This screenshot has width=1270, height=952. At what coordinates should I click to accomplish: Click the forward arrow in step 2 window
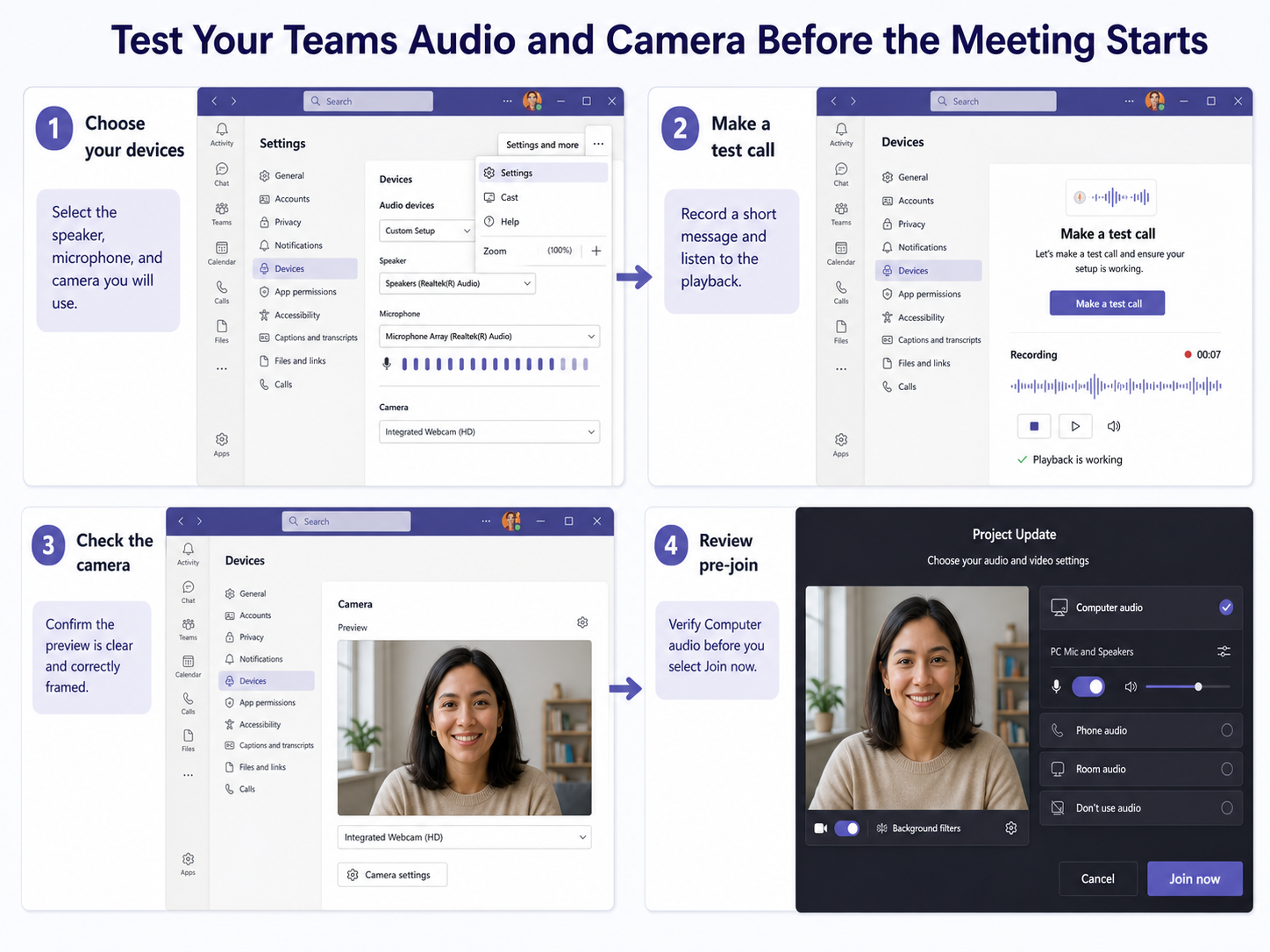coord(853,101)
